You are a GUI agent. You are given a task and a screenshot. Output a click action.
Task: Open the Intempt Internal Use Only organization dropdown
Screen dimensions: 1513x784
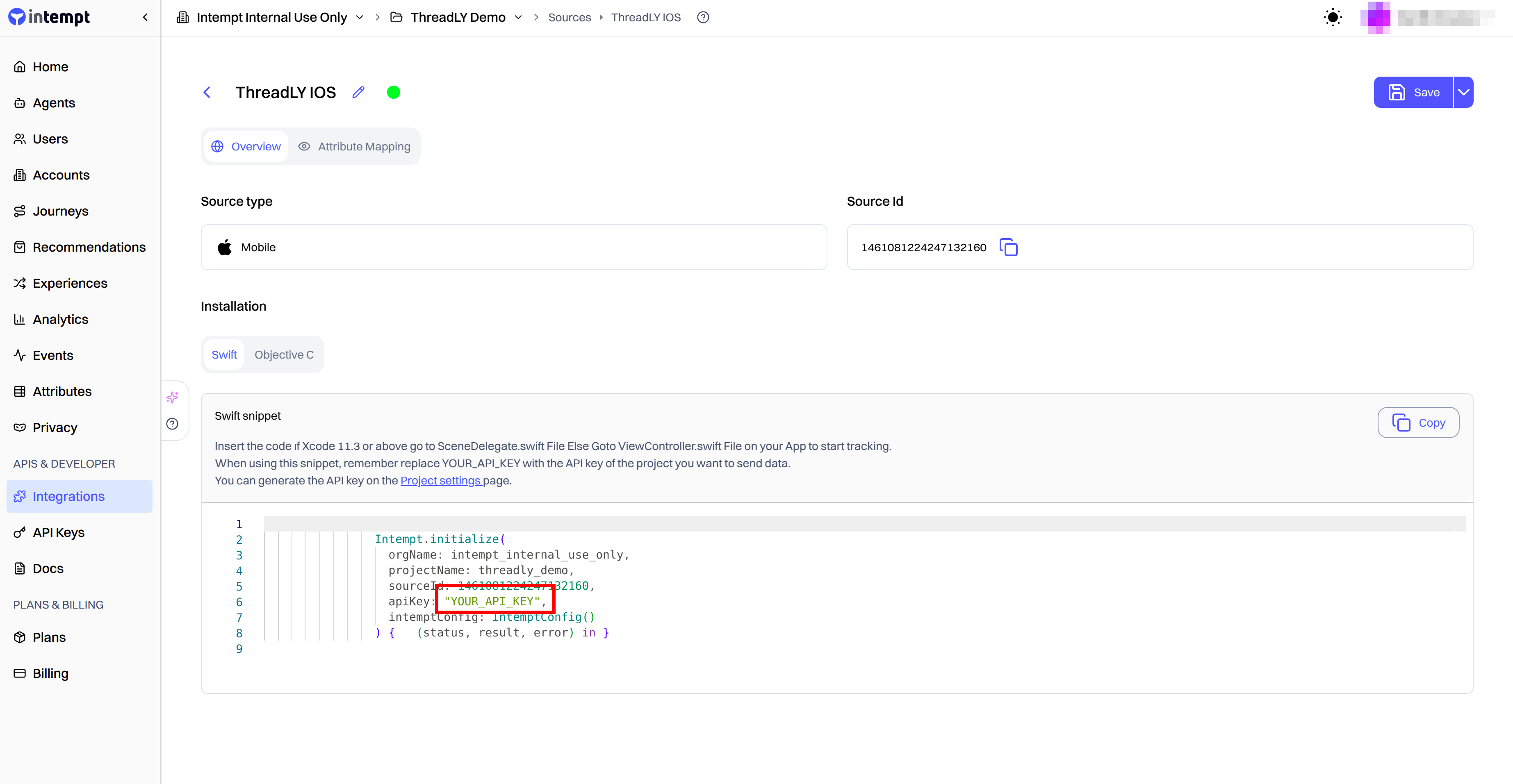tap(271, 17)
